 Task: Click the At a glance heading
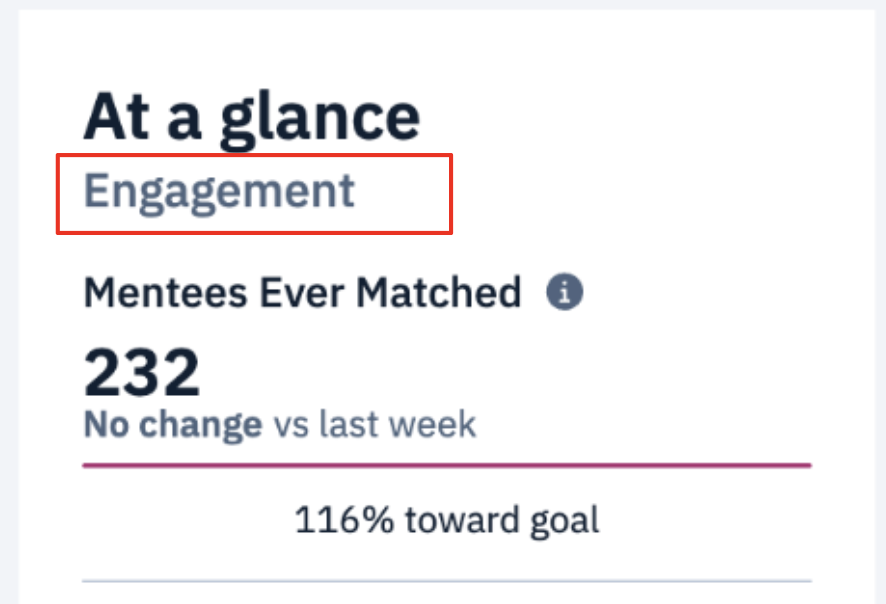pos(252,113)
